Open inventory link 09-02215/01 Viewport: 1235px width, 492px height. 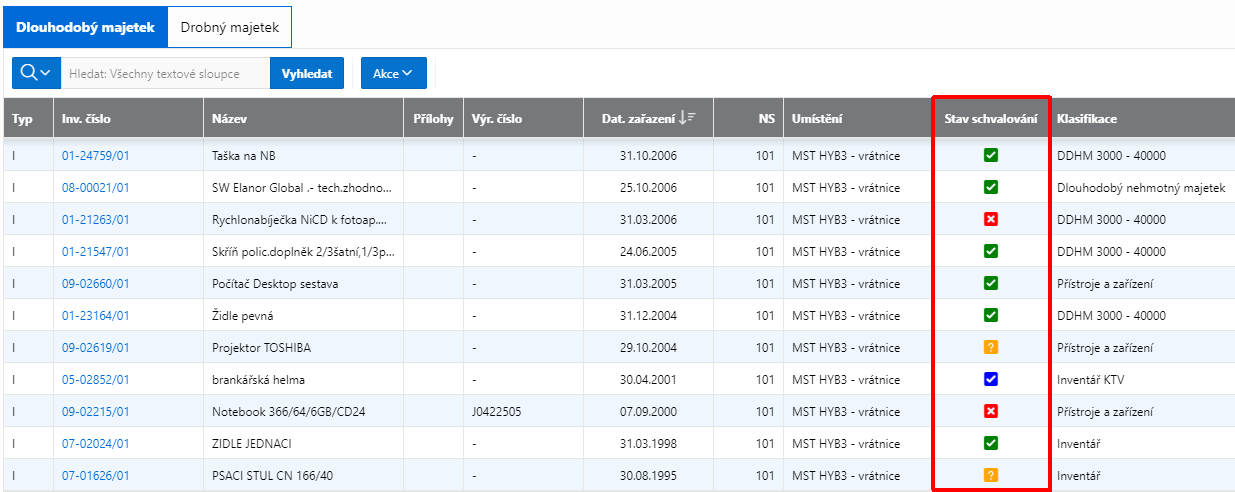tap(95, 412)
